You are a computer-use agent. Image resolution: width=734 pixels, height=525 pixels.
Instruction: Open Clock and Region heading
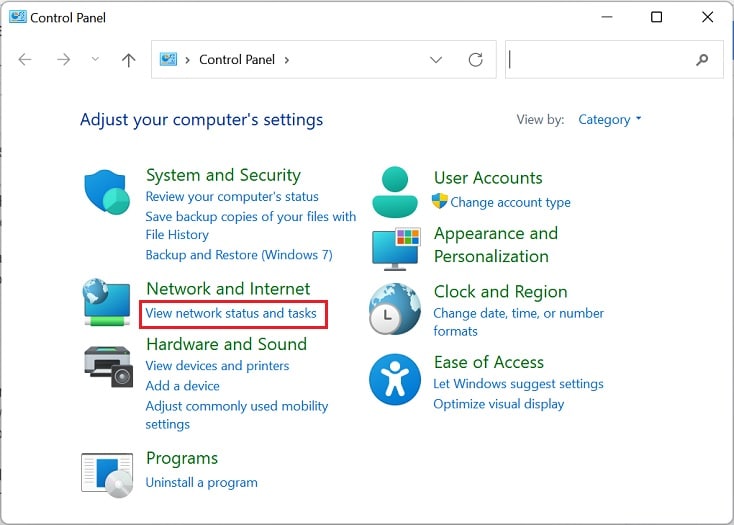500,292
